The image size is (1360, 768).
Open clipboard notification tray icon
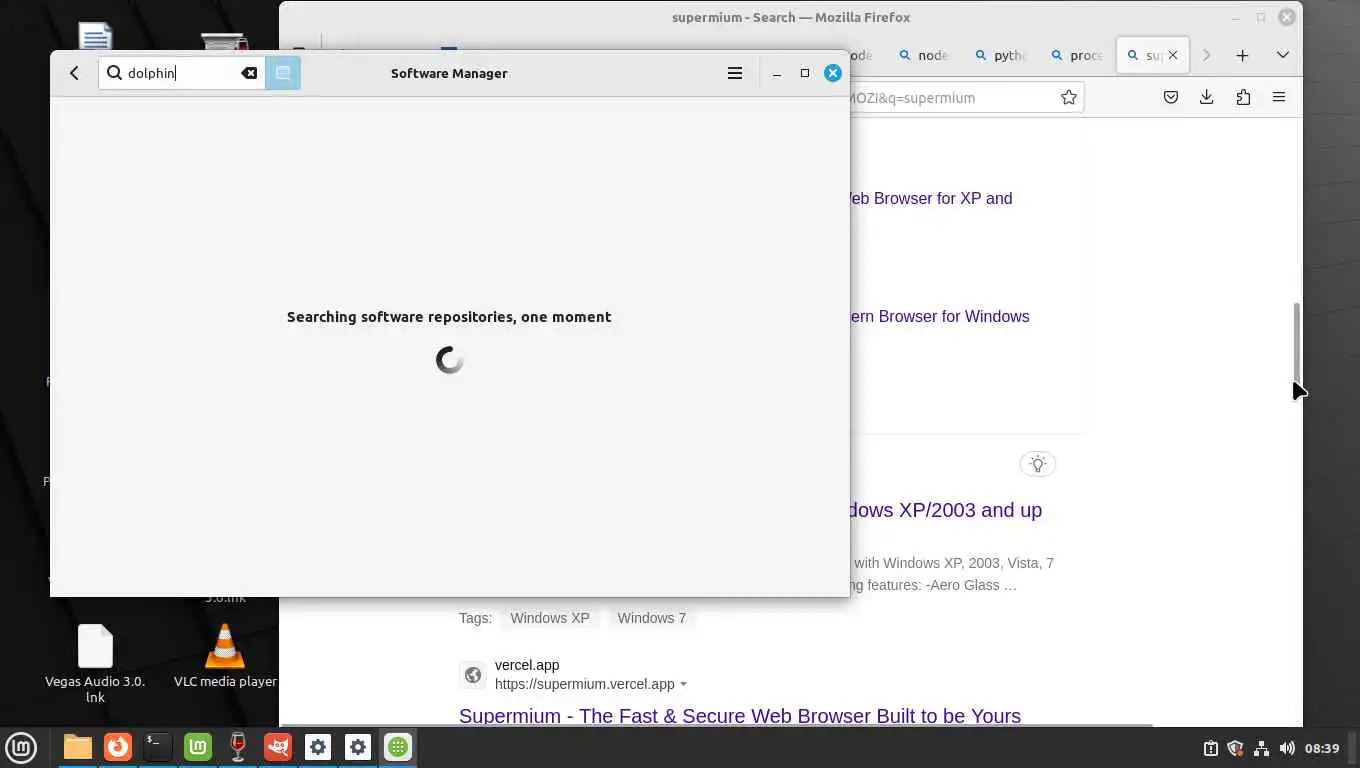(x=1210, y=748)
